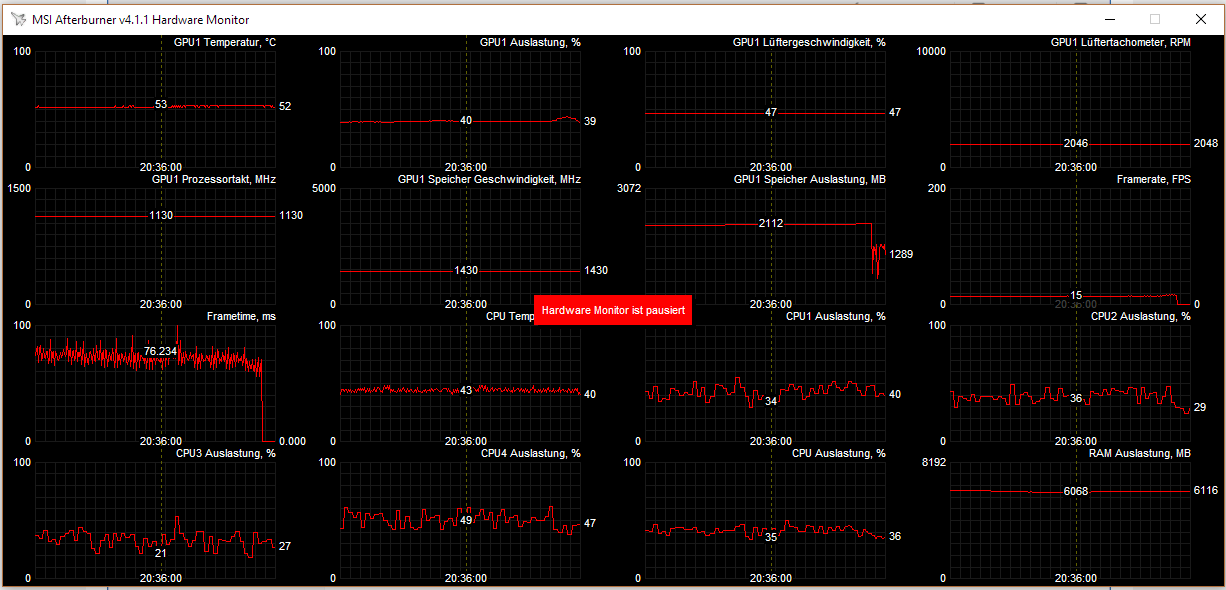Click the fan tachometer current value 2048

pos(1206,143)
